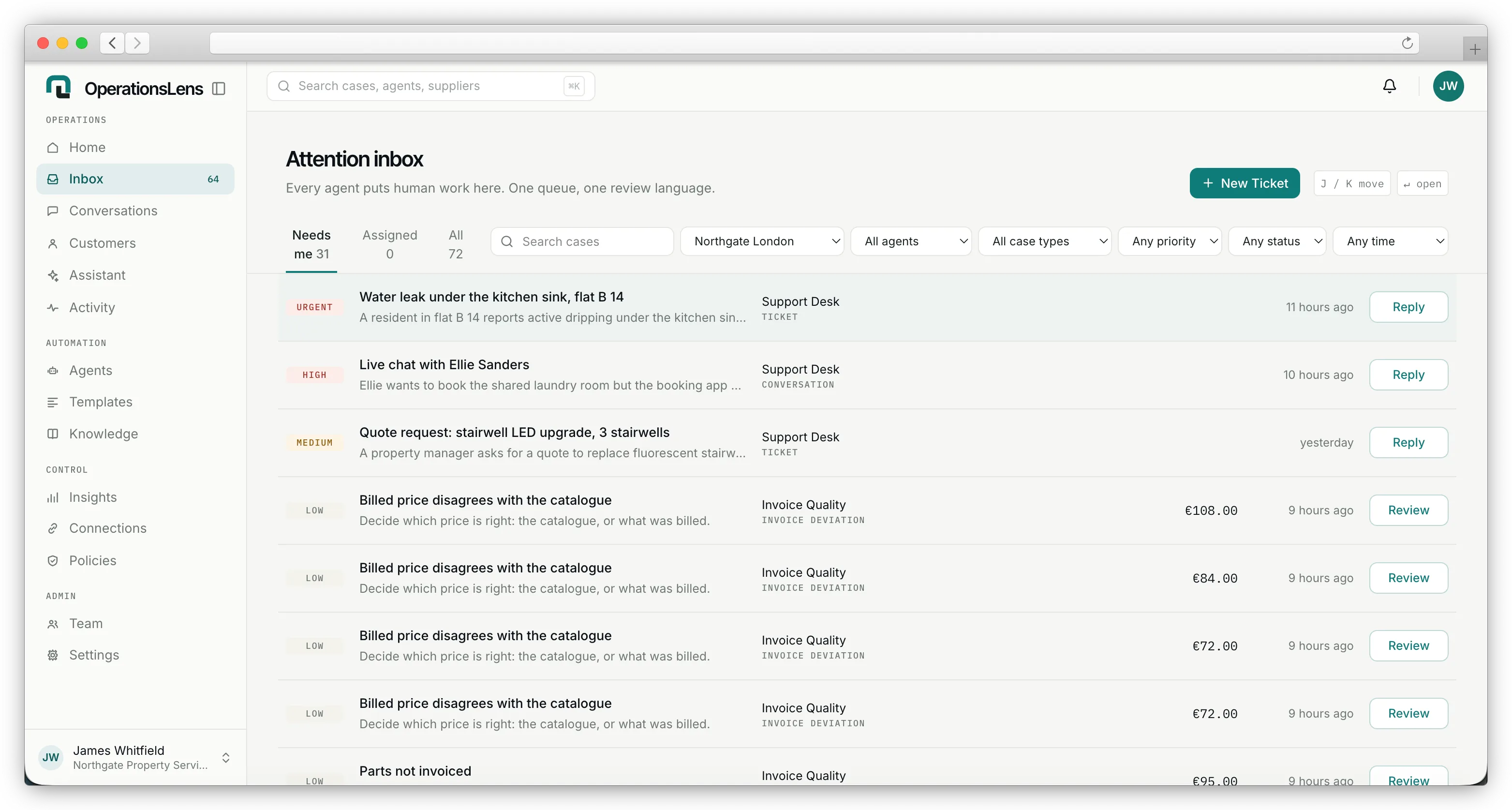Reply to stairwell LED quote request
The image size is (1512, 810).
1408,442
